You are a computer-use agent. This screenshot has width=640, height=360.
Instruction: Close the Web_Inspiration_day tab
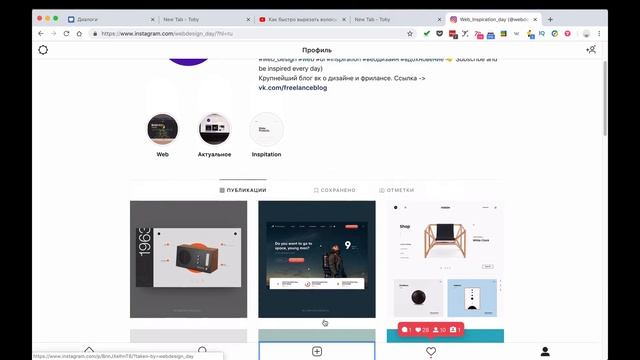[535, 19]
